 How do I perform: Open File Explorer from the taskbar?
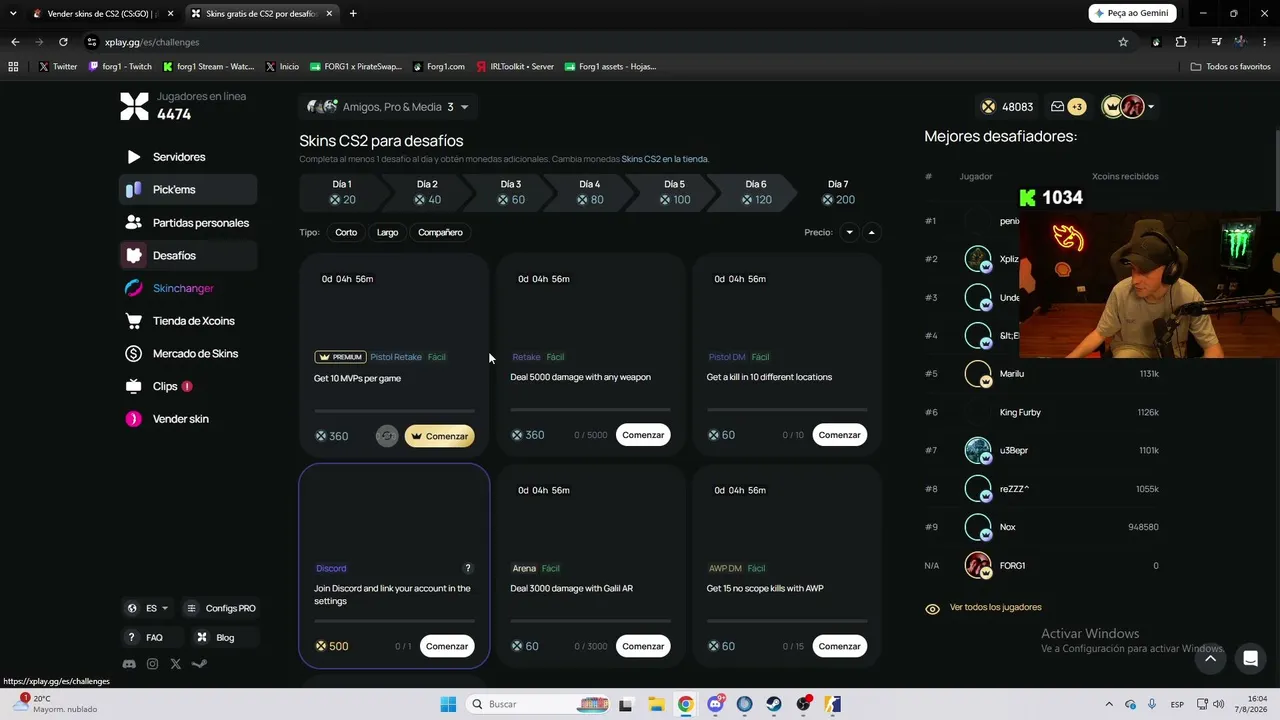click(x=656, y=704)
